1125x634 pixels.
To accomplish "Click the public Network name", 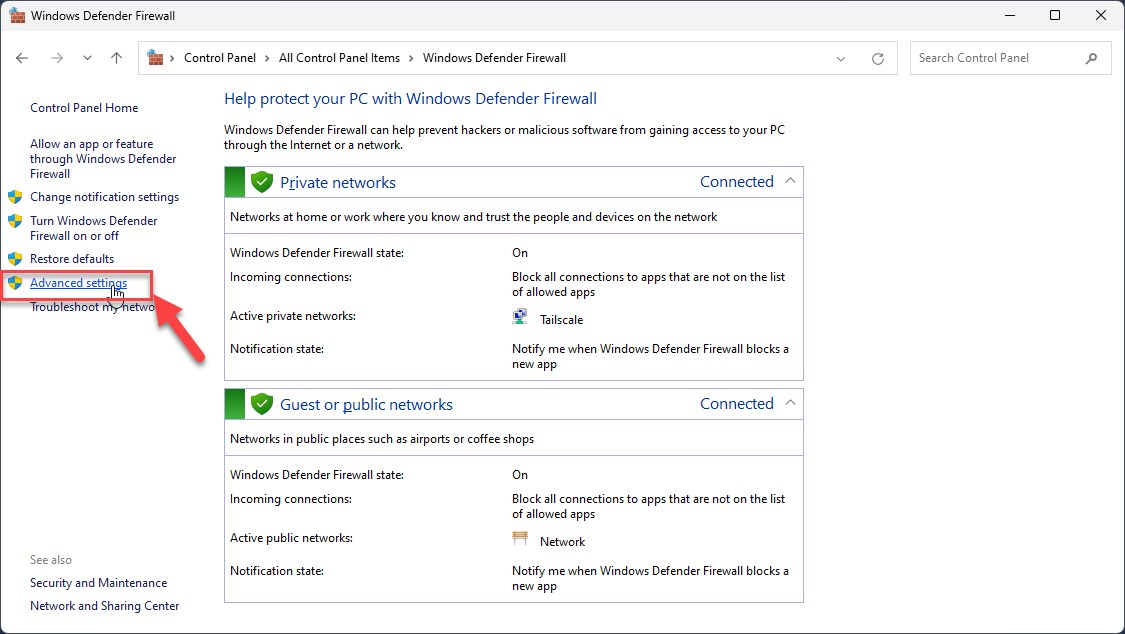I will point(562,542).
